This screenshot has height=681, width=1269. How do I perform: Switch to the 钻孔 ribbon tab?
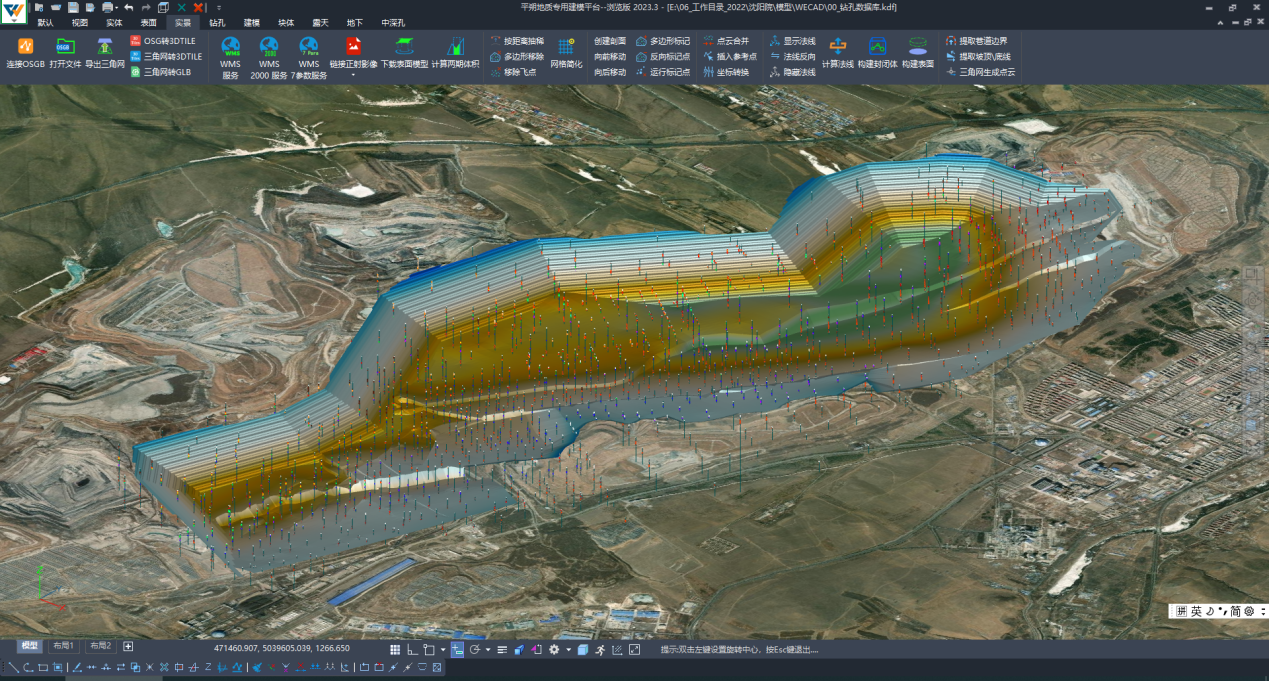point(217,22)
